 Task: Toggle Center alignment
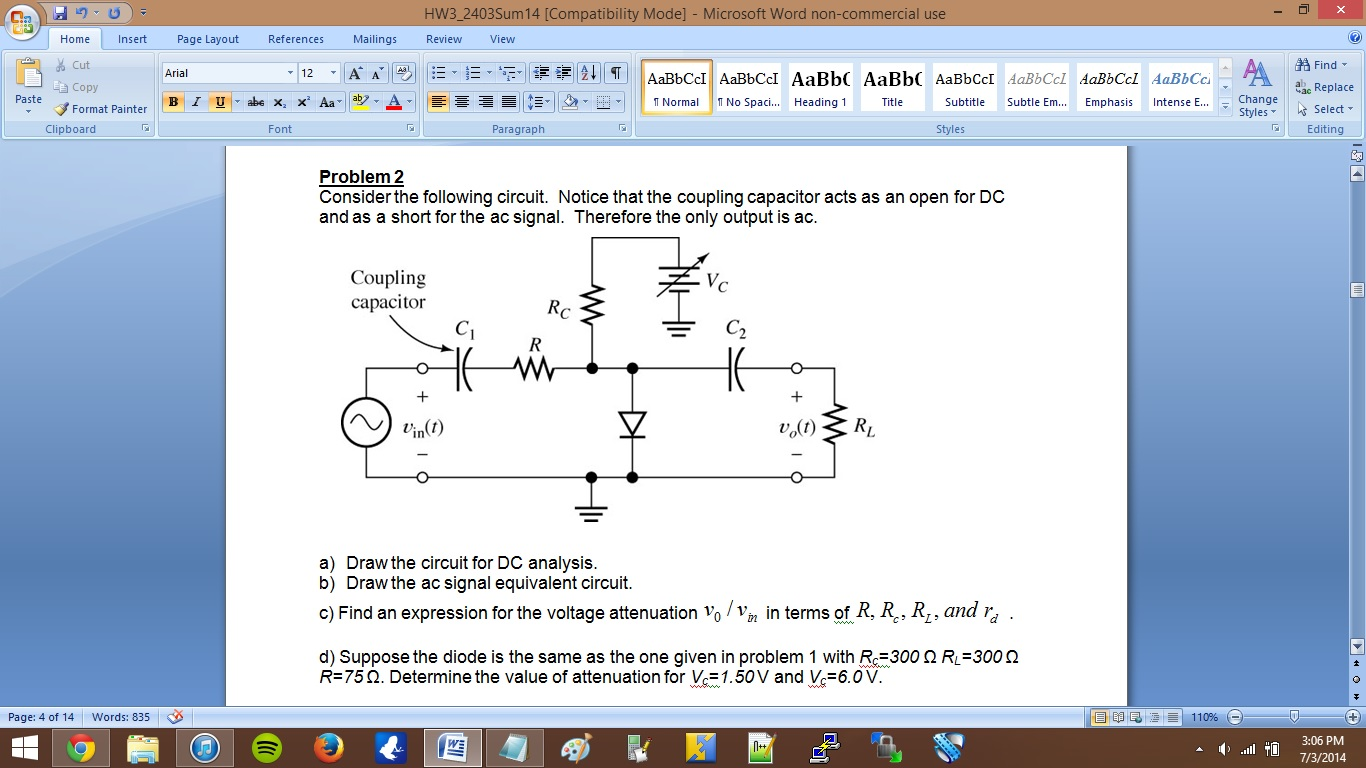coord(462,102)
